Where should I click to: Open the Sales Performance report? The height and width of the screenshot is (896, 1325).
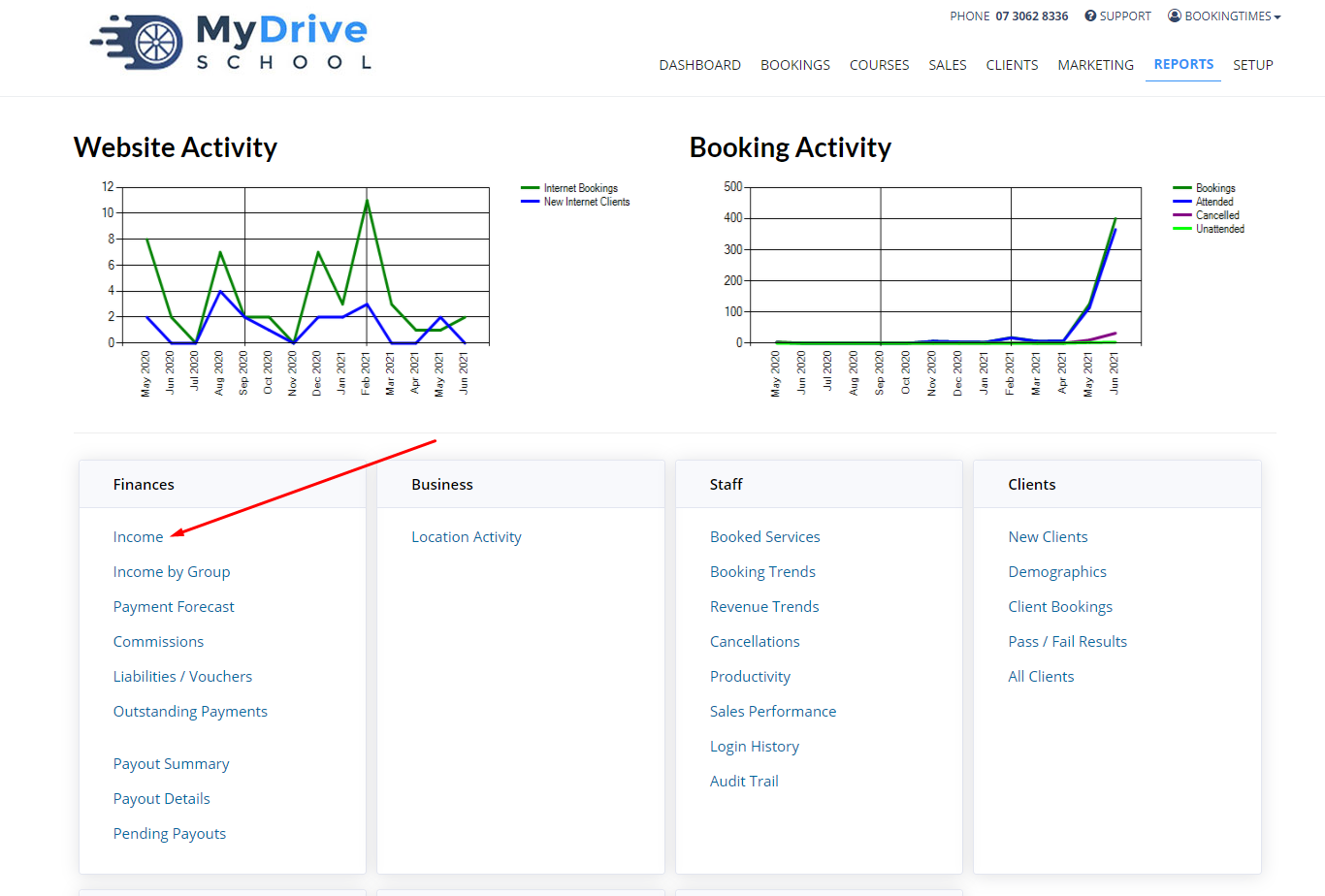click(772, 712)
